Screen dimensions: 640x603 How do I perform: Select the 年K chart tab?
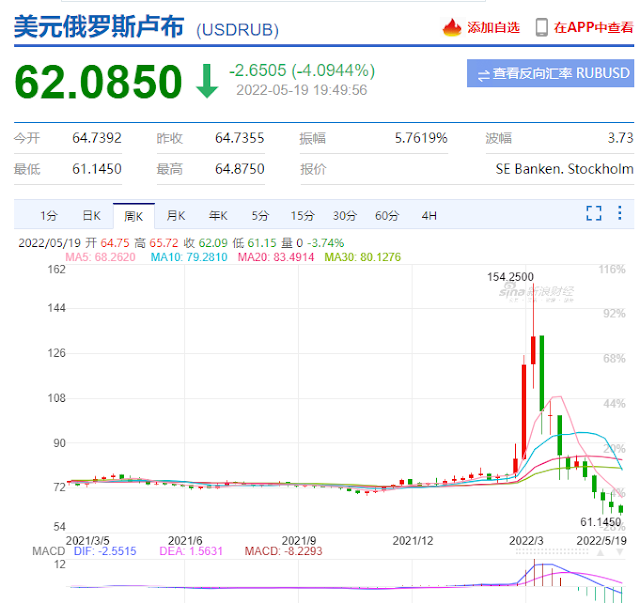(x=218, y=215)
